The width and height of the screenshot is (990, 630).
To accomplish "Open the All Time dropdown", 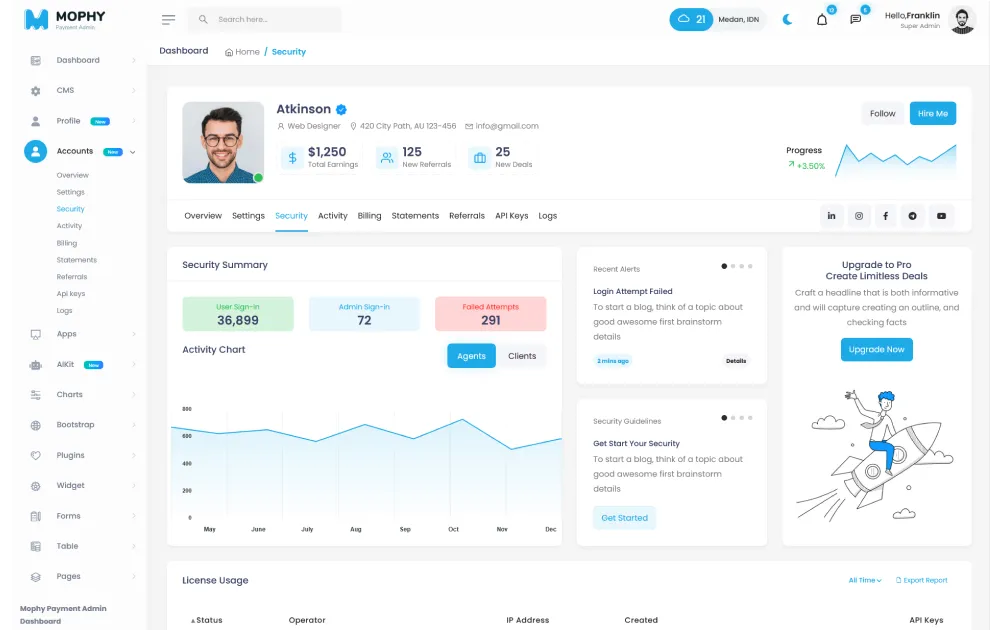I will click(x=864, y=580).
